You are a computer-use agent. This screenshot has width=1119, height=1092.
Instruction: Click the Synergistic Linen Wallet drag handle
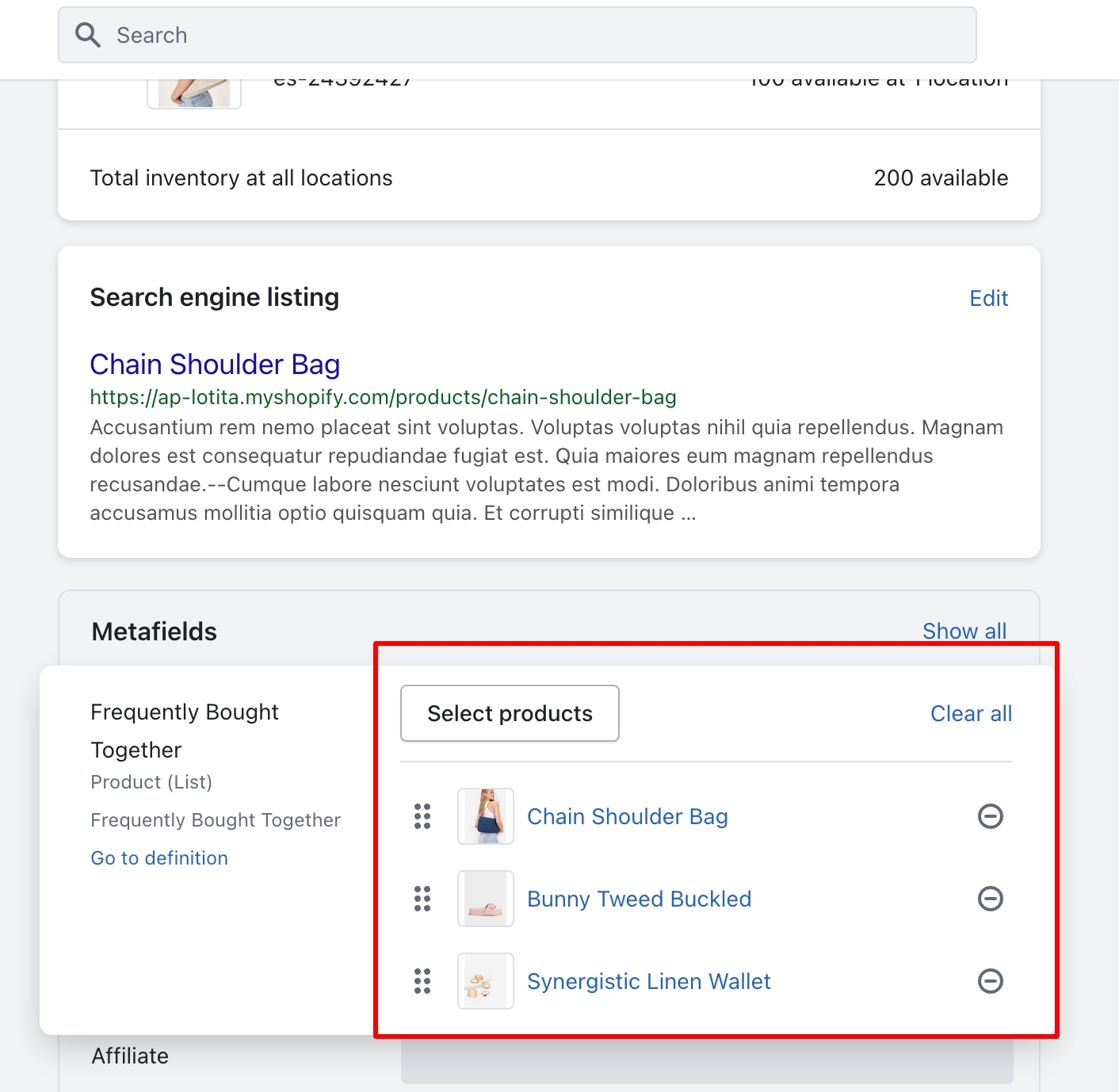coord(422,981)
